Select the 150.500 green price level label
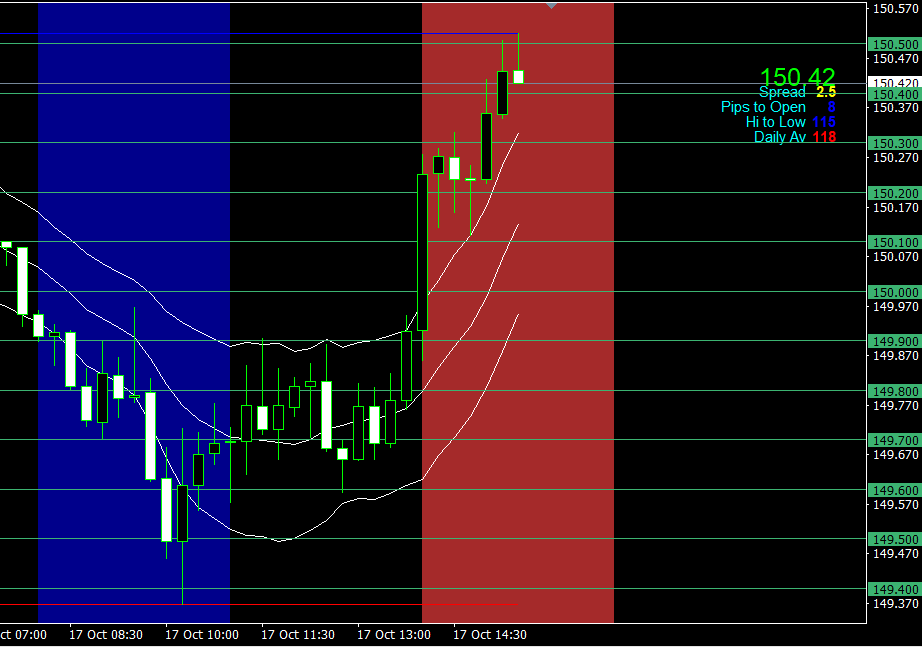Viewport: 922px width, 647px height. click(894, 44)
